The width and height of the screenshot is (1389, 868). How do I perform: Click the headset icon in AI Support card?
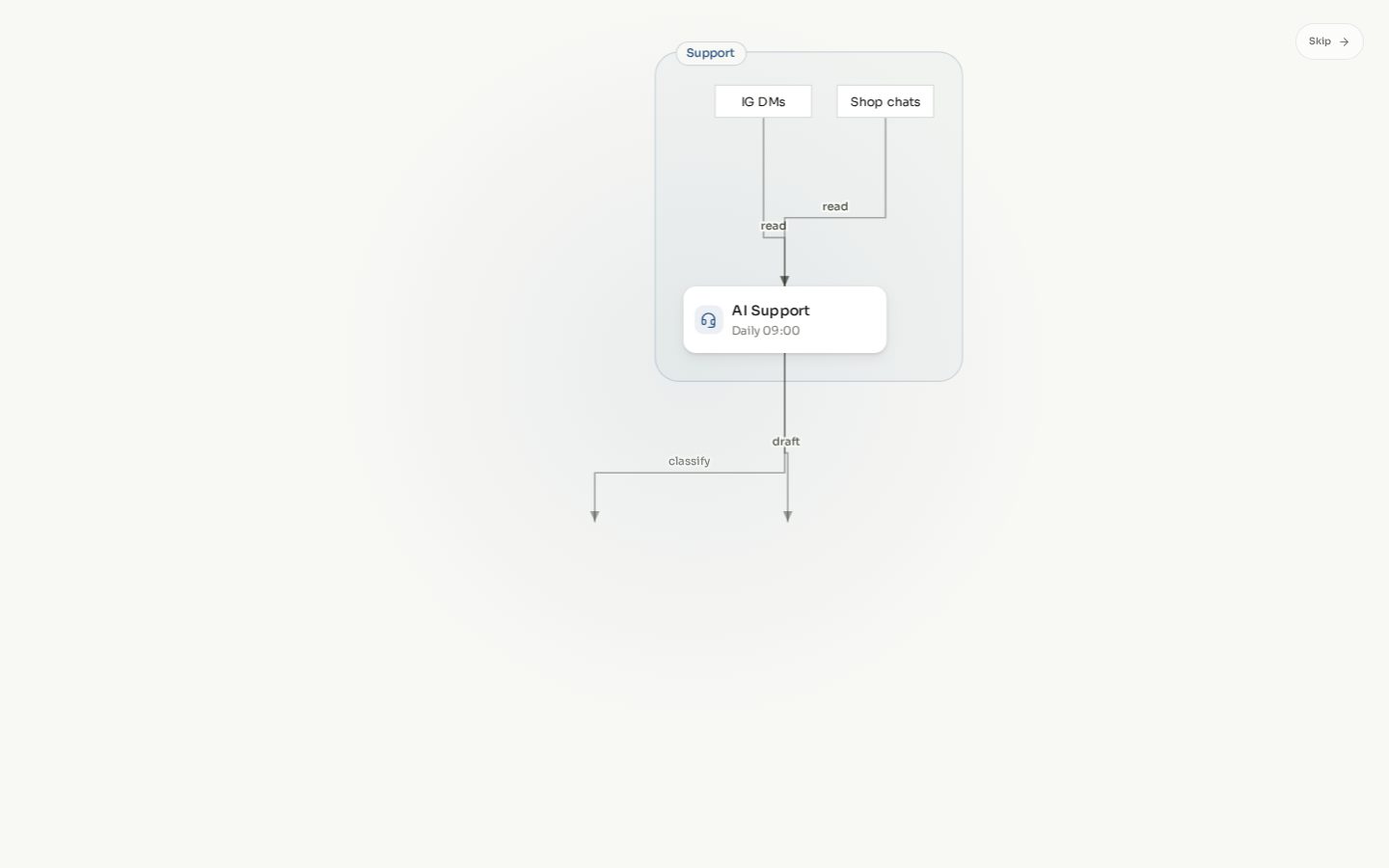[709, 320]
